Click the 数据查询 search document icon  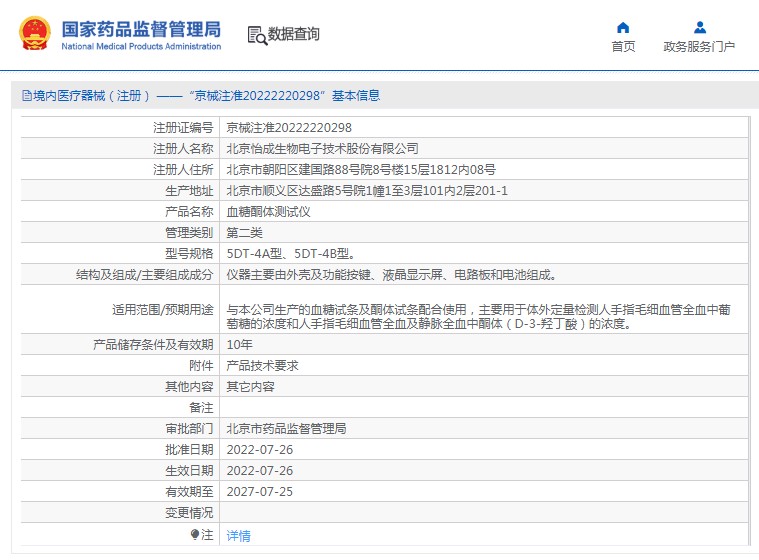pyautogui.click(x=257, y=36)
